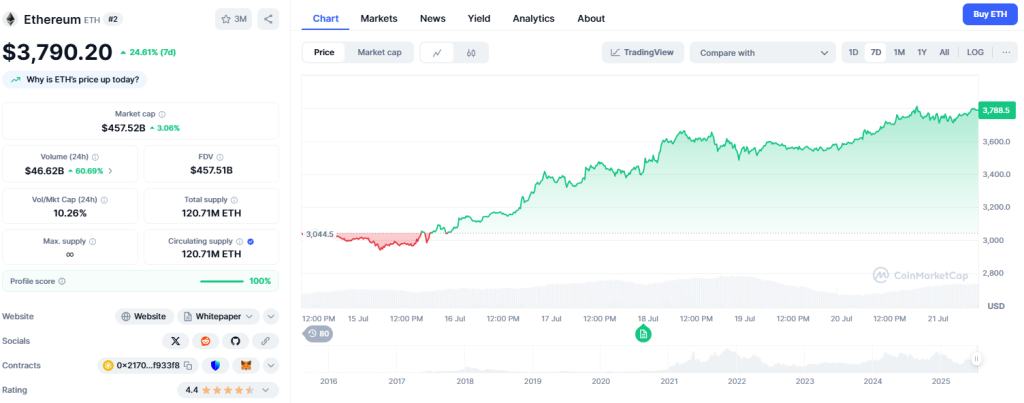Click the 3,788.5 current price label
This screenshot has width=1024, height=403.
pyautogui.click(x=997, y=110)
